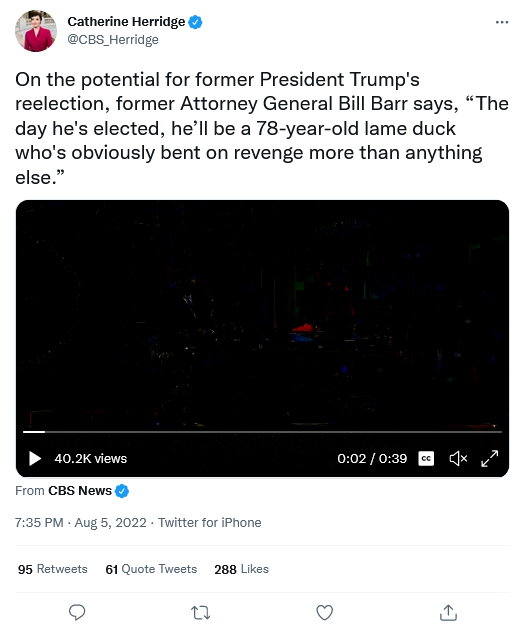Toggle closed captions with CC button
The height and width of the screenshot is (629, 519).
[426, 458]
